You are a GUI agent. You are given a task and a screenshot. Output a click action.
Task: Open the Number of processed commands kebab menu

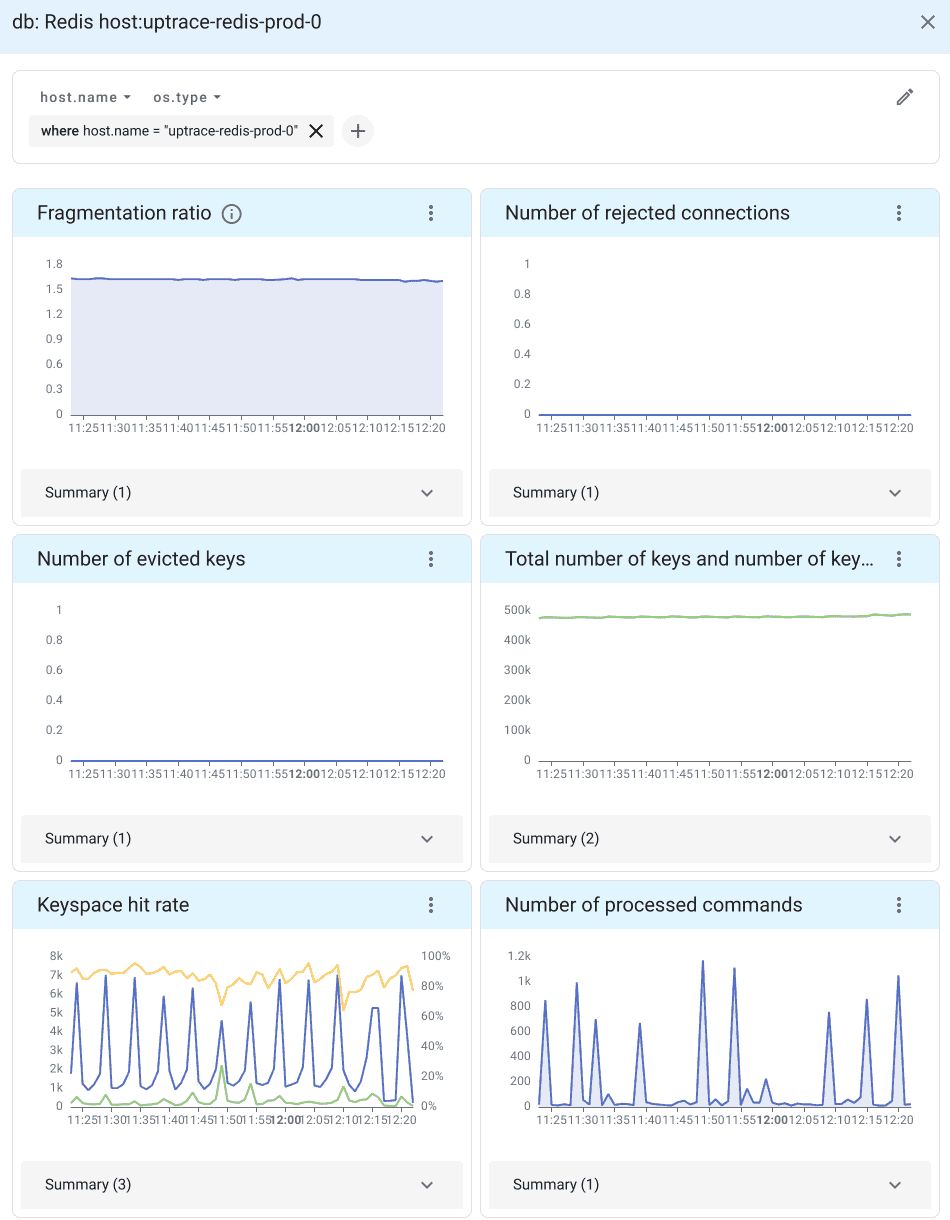[x=898, y=905]
